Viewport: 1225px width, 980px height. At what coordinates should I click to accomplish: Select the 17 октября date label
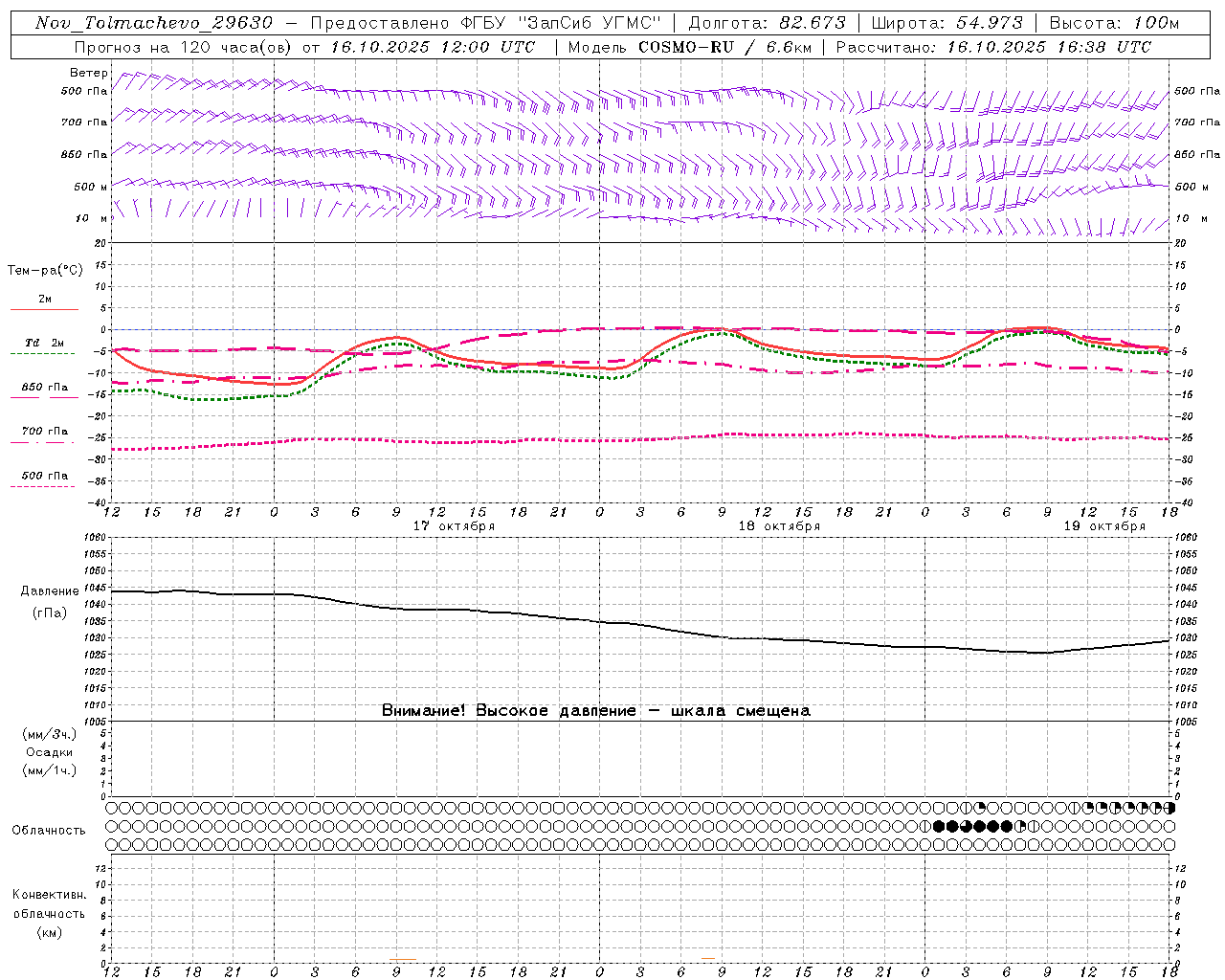pos(454,526)
